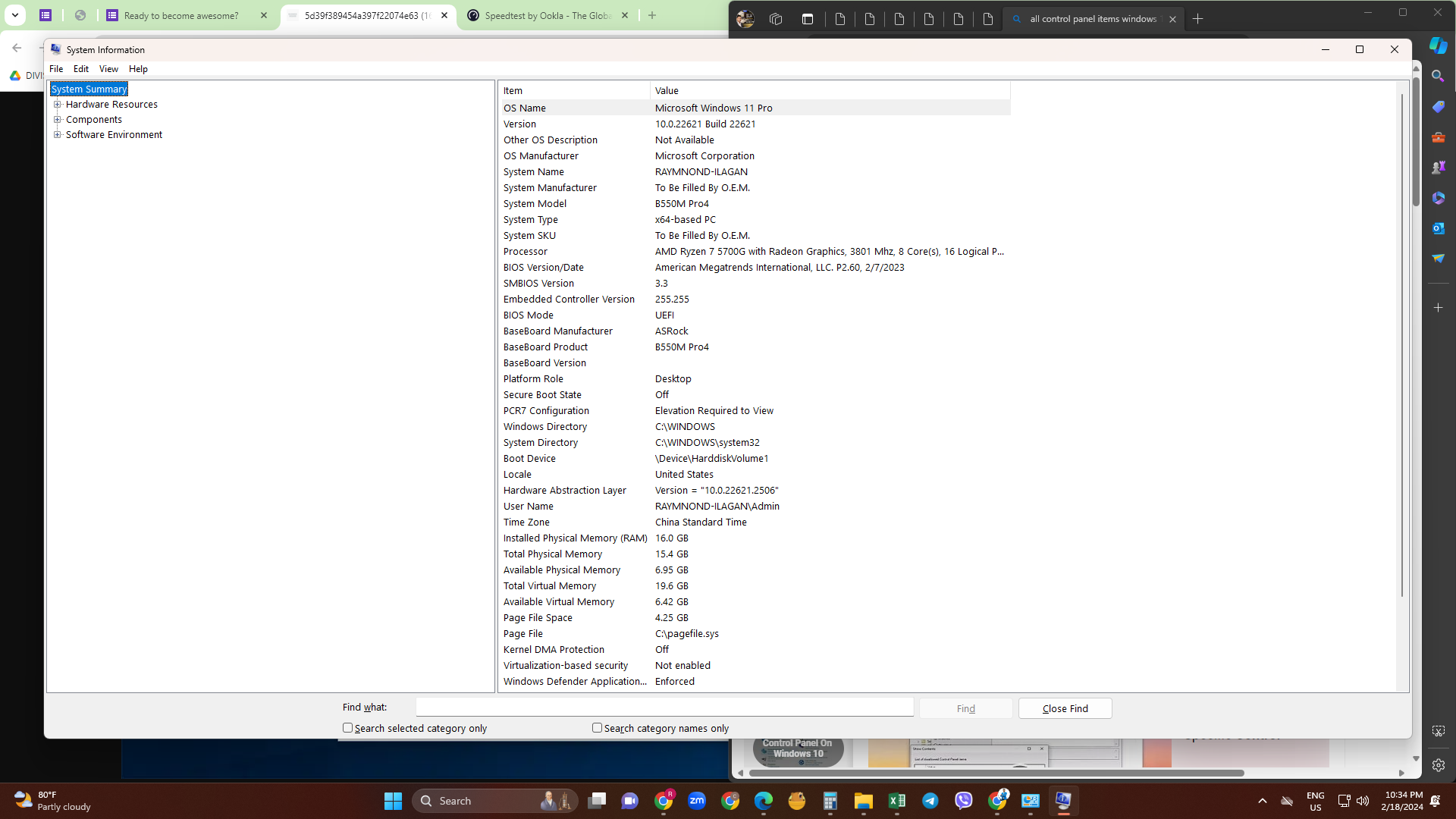This screenshot has height=819, width=1456.
Task: Open Microsoft Edge from the taskbar
Action: [x=764, y=801]
